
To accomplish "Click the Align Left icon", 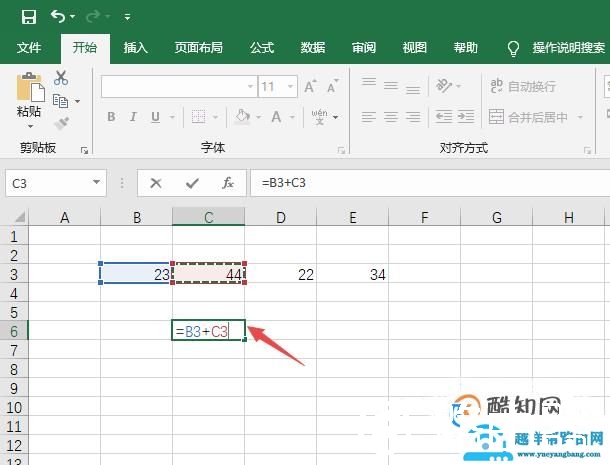I will tap(369, 116).
